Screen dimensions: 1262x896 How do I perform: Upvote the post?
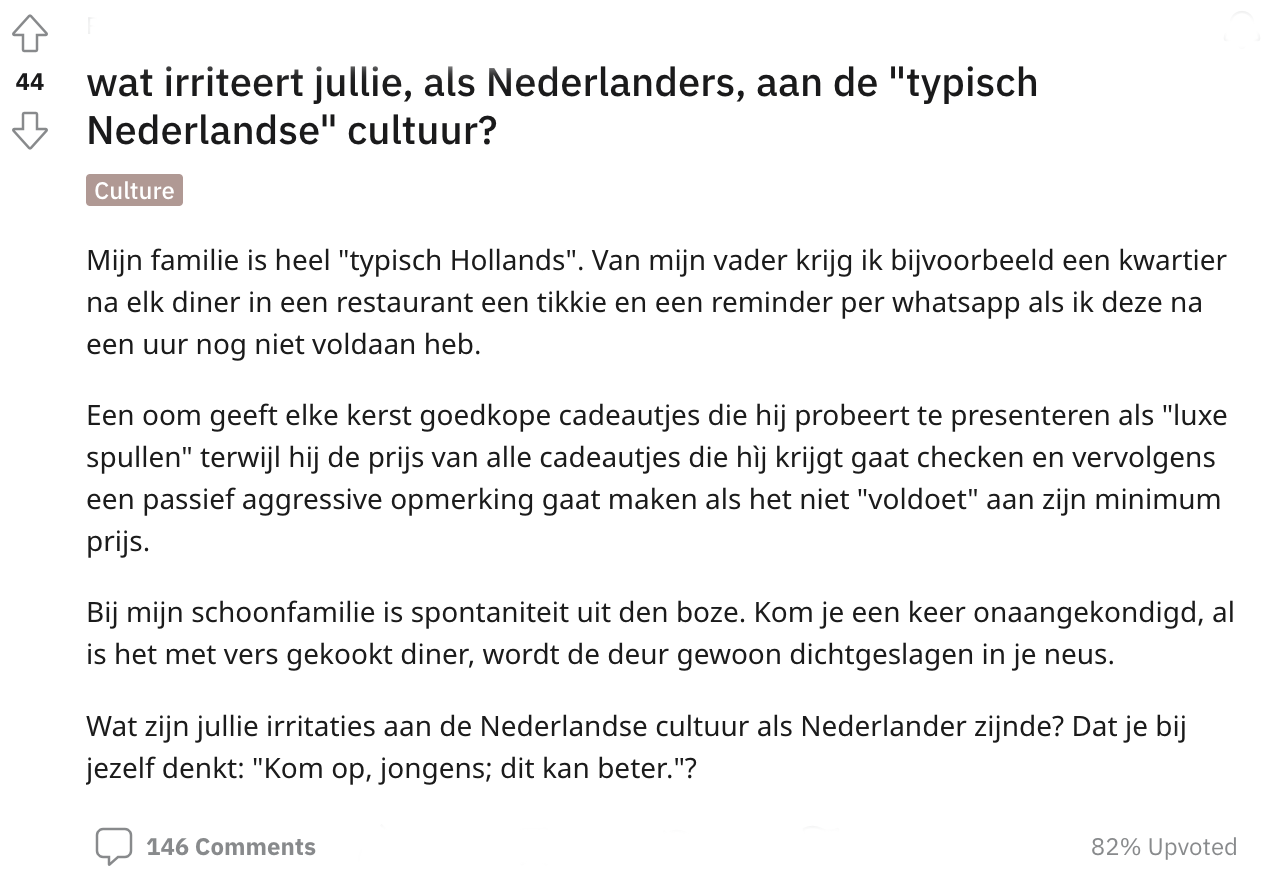[x=30, y=35]
